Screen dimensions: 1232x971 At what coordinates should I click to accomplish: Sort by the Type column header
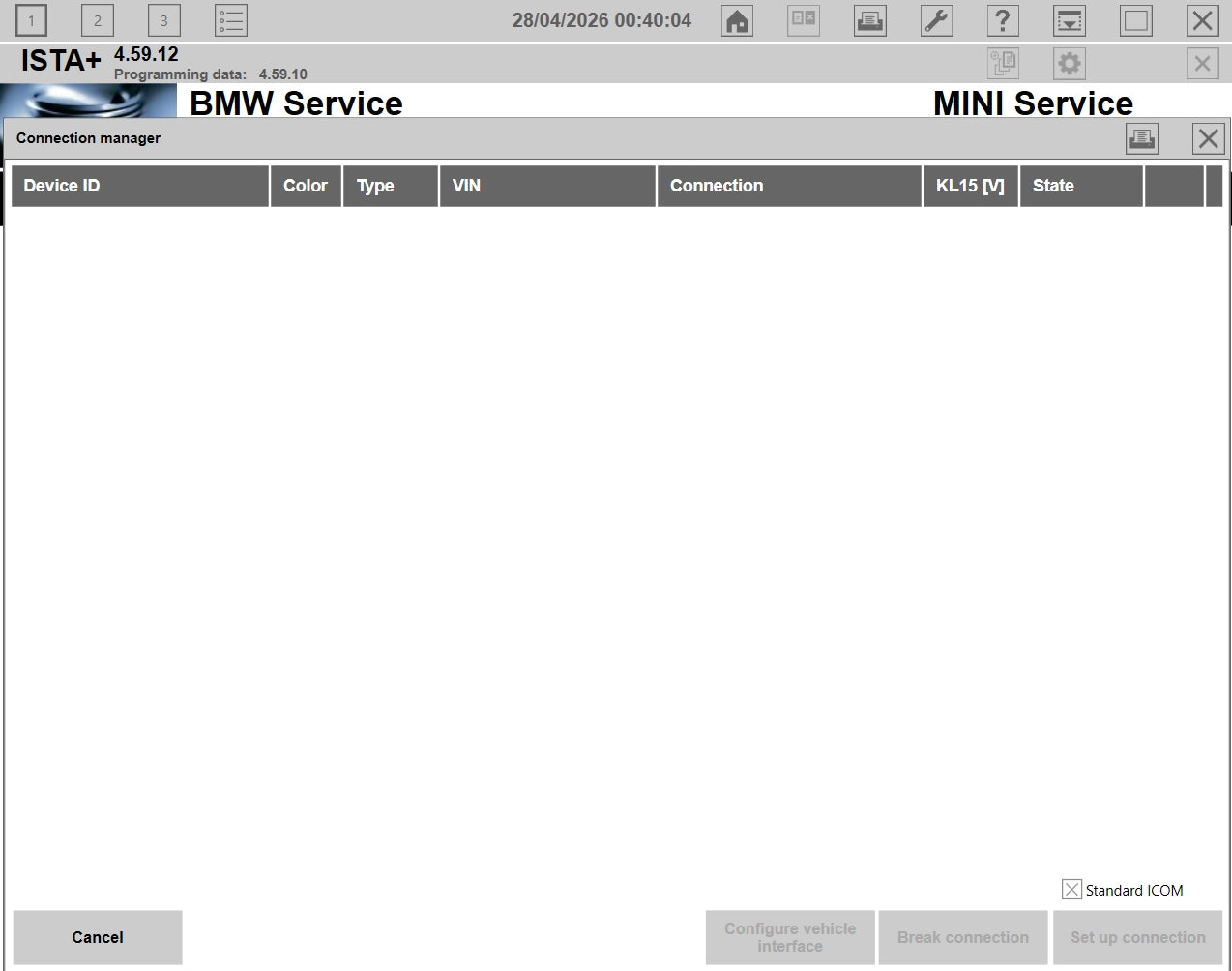391,186
